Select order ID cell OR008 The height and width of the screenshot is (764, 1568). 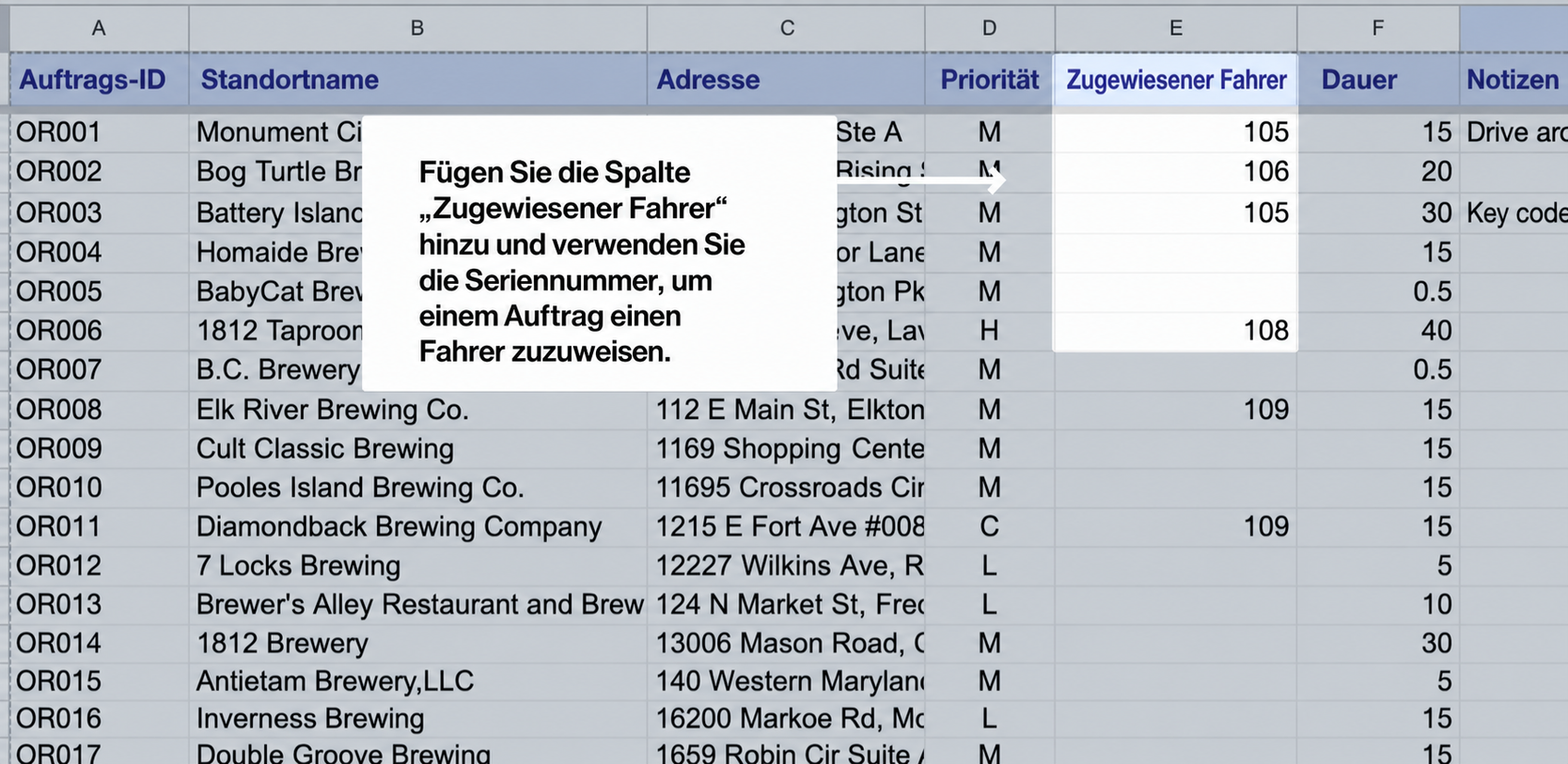(x=99, y=410)
